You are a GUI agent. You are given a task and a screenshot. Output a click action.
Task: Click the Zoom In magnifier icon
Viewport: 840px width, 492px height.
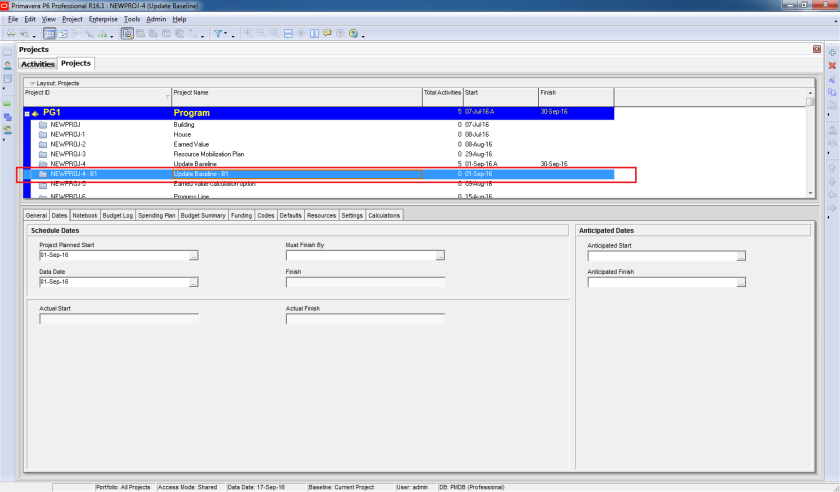pyautogui.click(x=248, y=34)
